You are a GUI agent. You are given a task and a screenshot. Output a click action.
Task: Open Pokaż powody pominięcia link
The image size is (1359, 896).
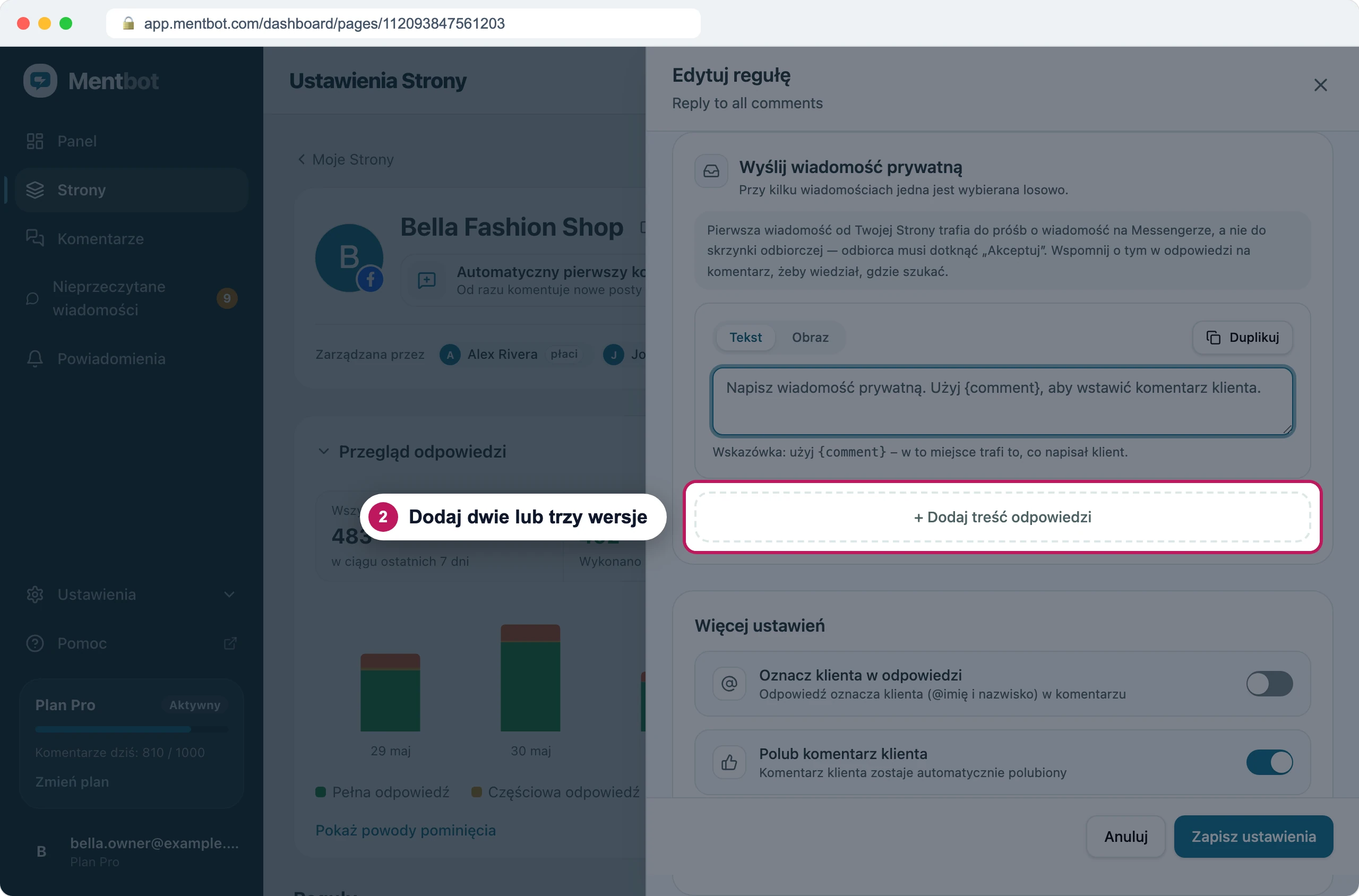[x=406, y=830]
